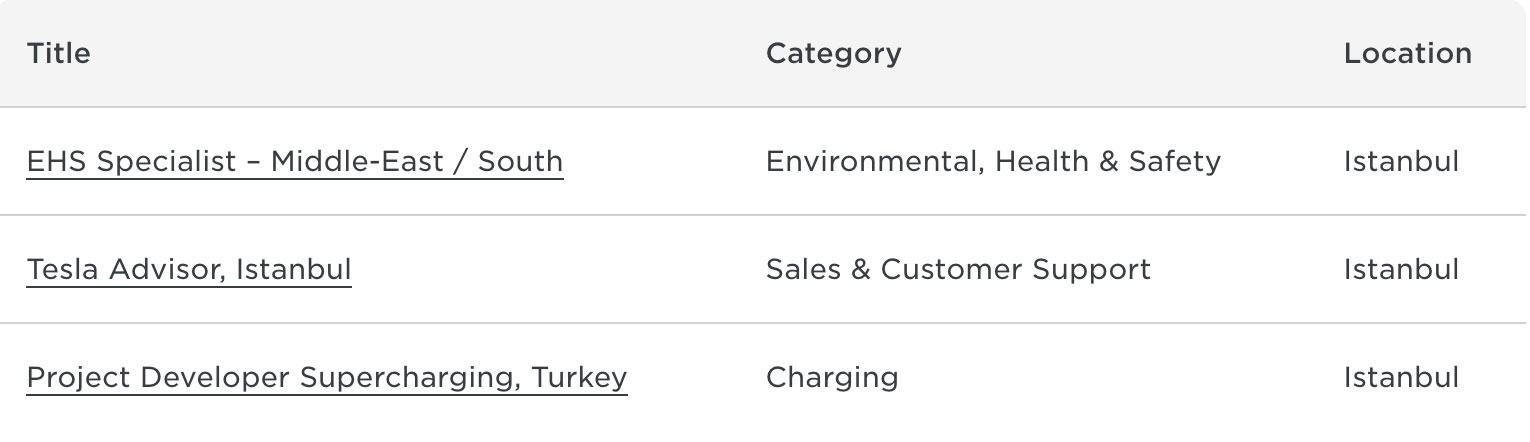Open the Tesla Advisor, Istanbul listing

pyautogui.click(x=189, y=269)
